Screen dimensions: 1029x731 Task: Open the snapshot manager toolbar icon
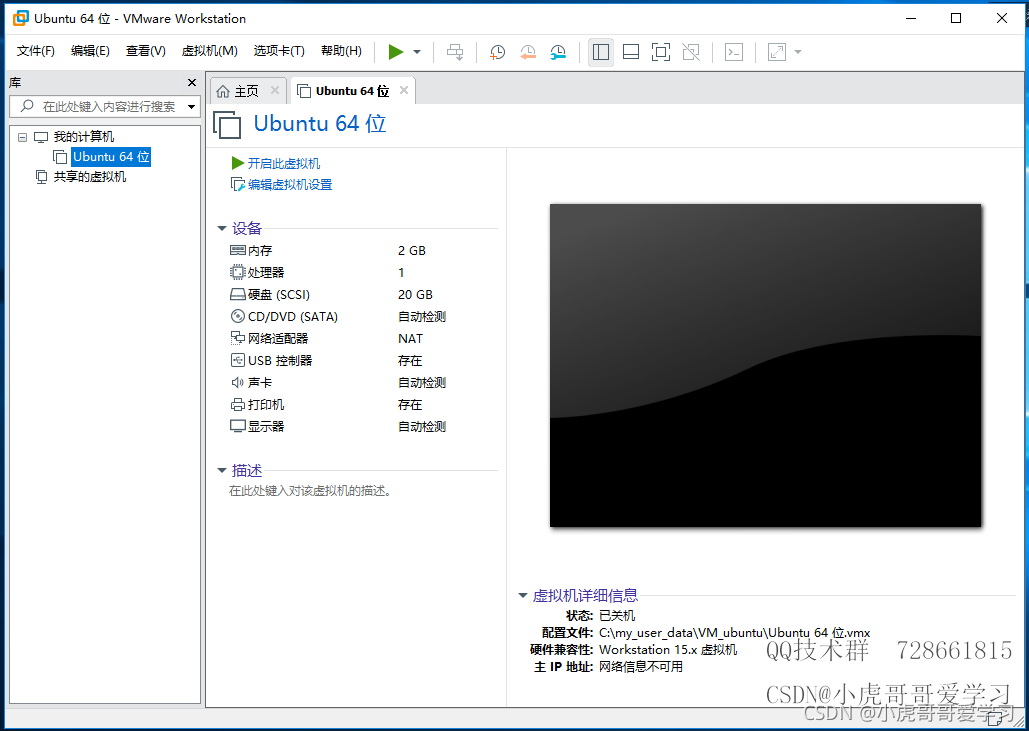tap(558, 52)
